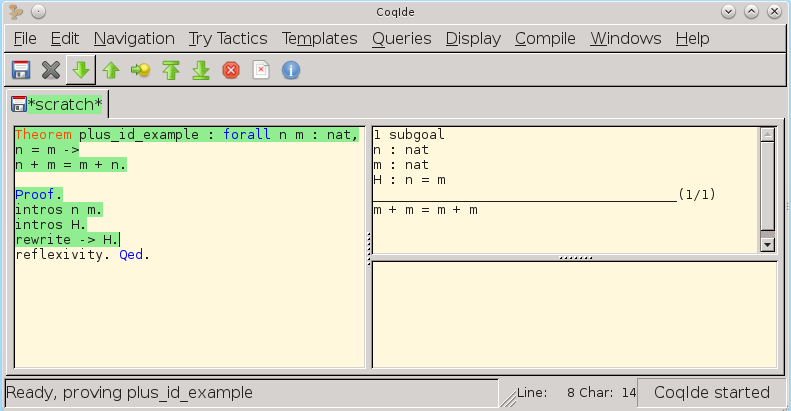Open the Queries menu

[x=402, y=38]
